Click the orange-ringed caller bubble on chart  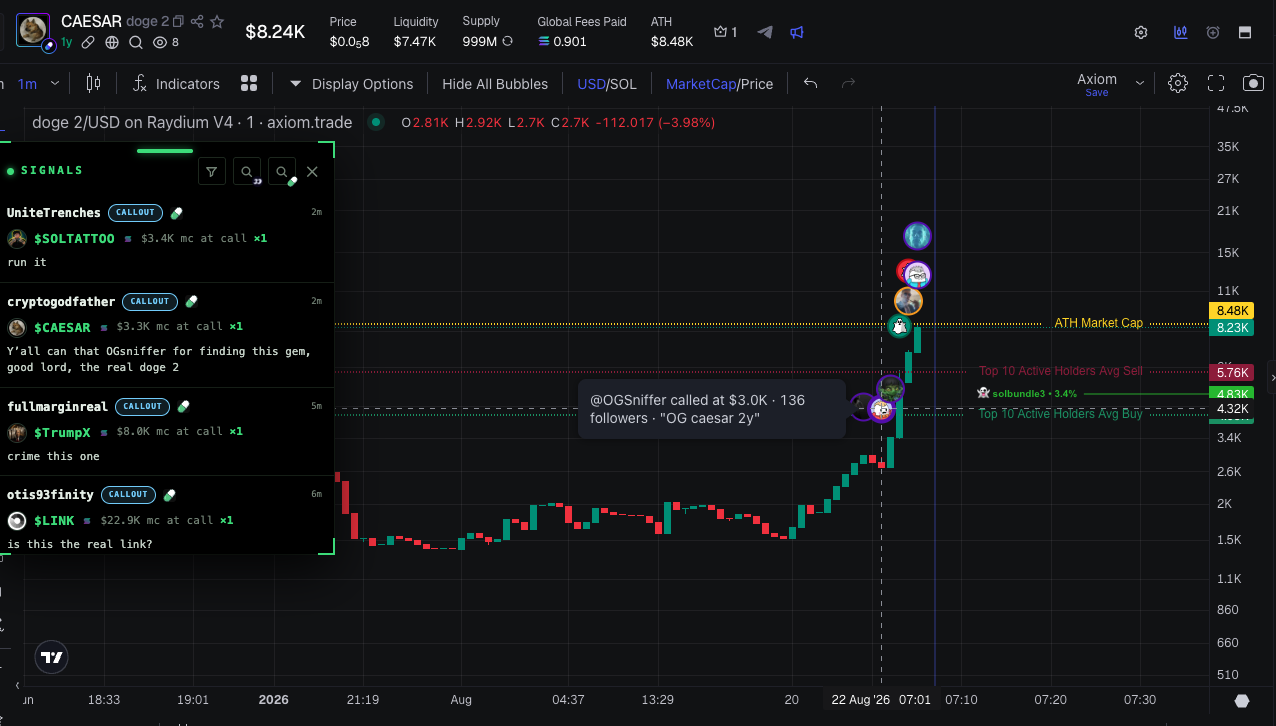click(x=908, y=301)
